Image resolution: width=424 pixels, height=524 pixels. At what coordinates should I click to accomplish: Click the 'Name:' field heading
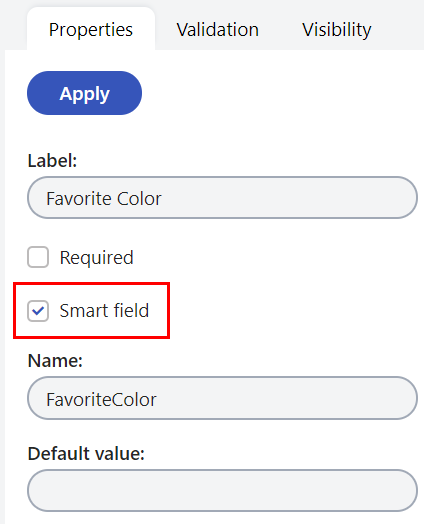point(55,361)
